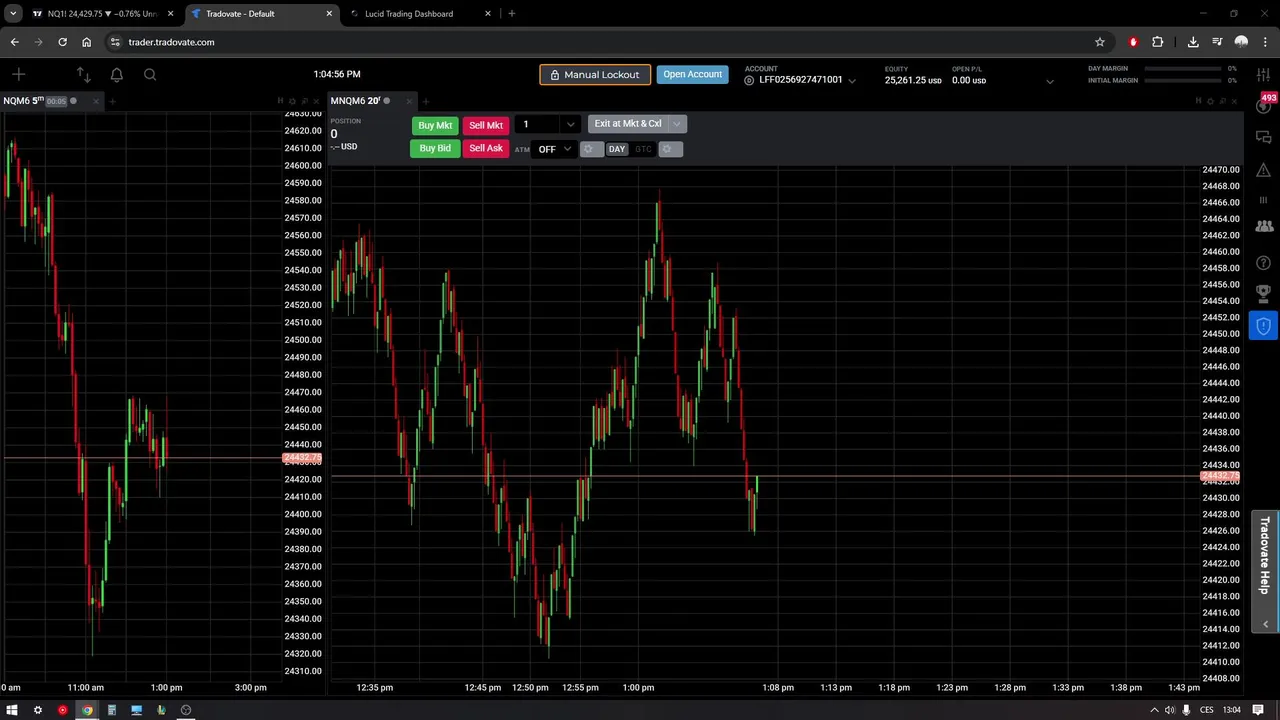Open MNQM6 chart module settings gear
The height and width of the screenshot is (720, 1280).
click(x=1210, y=101)
